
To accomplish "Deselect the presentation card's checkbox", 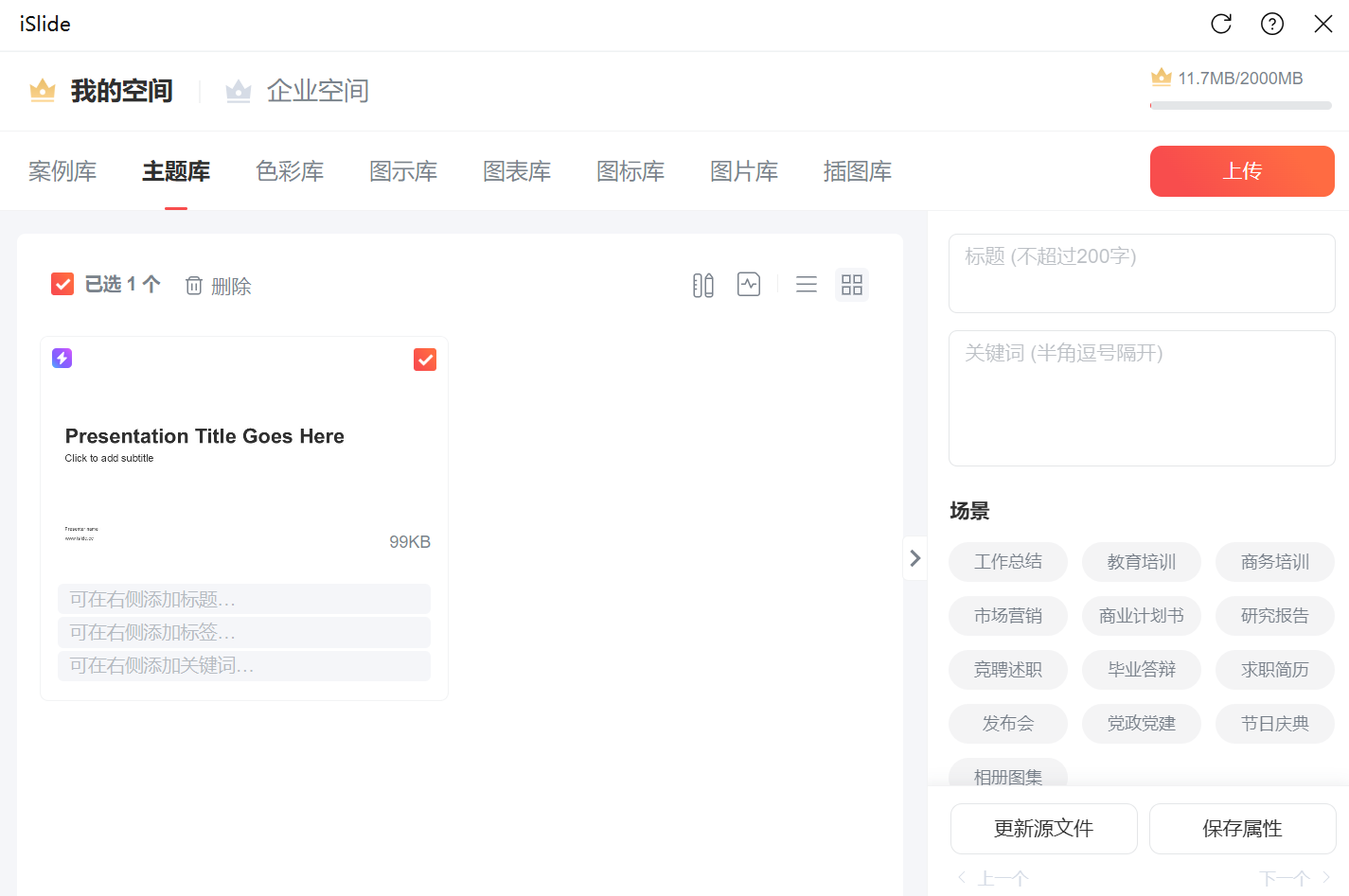I will point(425,360).
